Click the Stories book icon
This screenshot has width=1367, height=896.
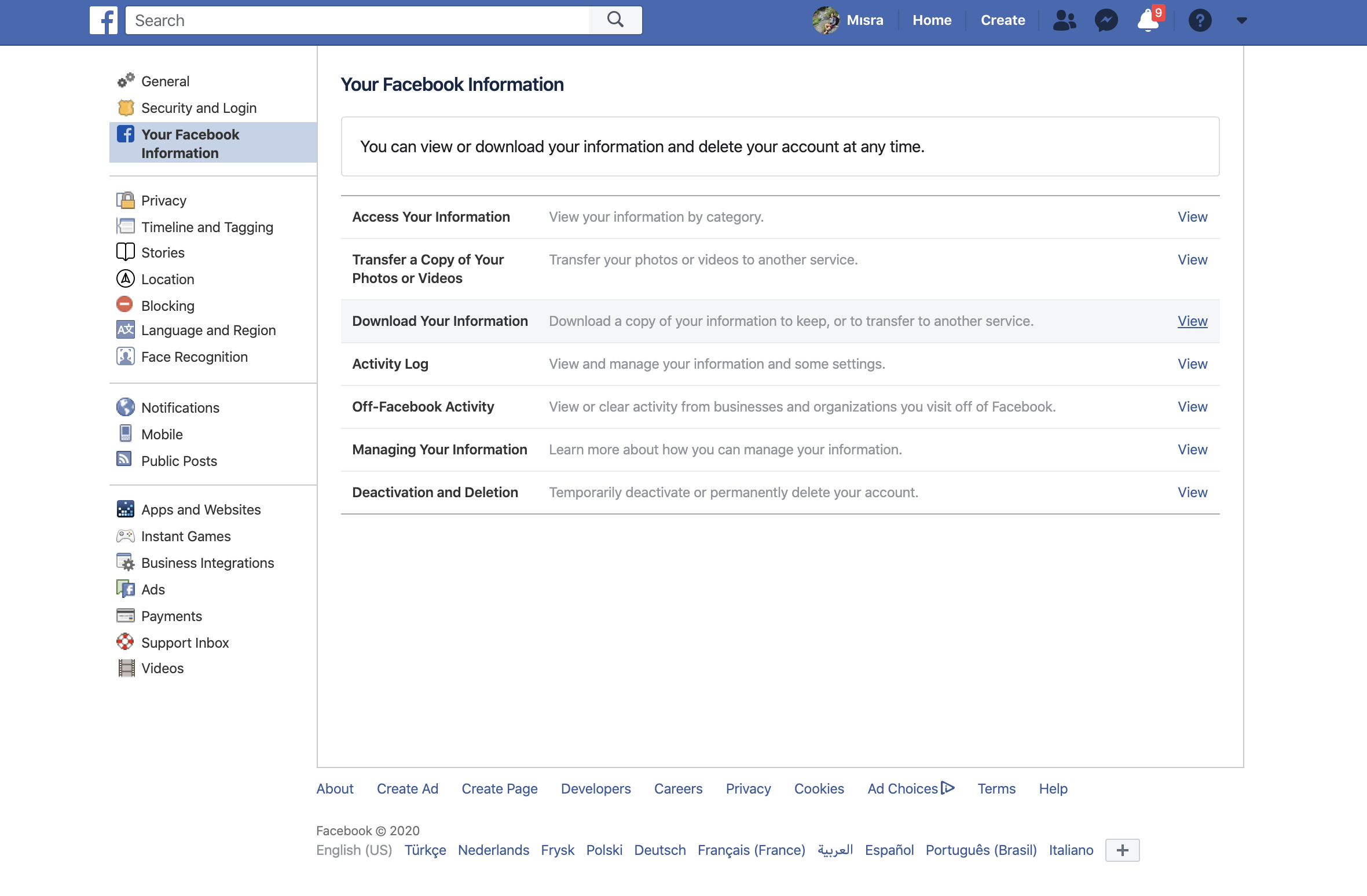(x=126, y=252)
